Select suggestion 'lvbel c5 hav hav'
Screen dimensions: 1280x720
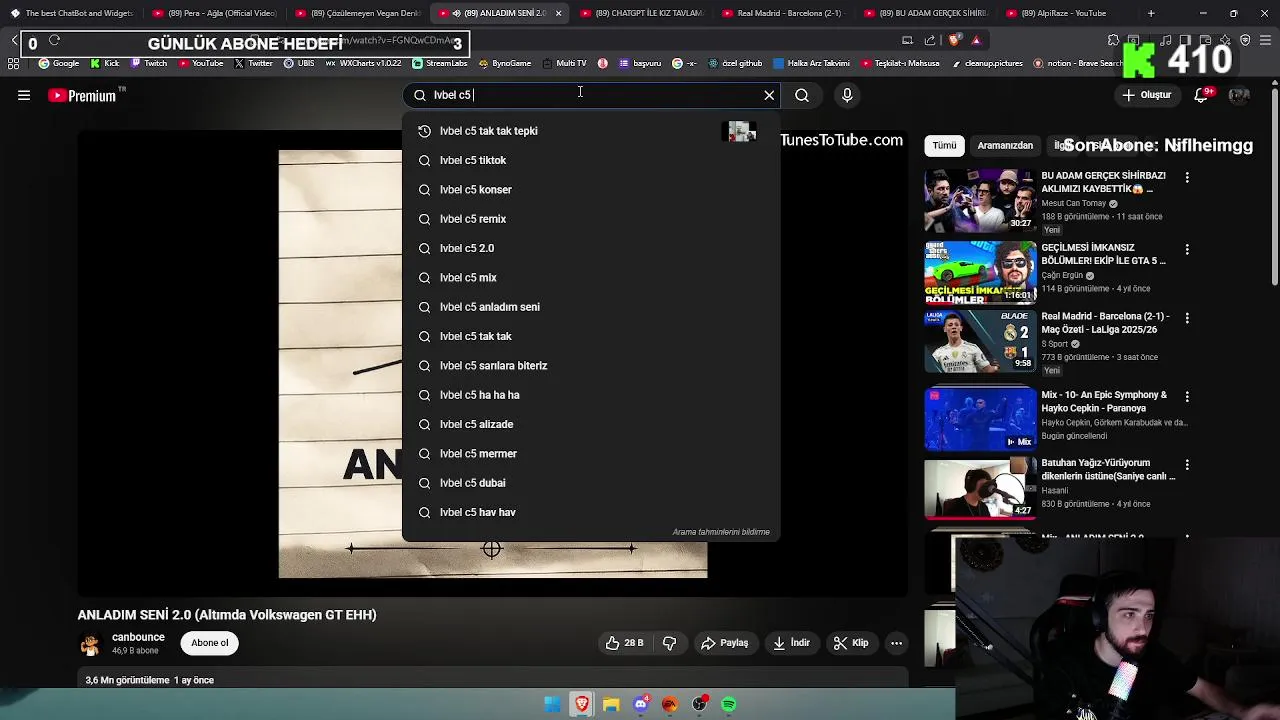click(x=590, y=512)
